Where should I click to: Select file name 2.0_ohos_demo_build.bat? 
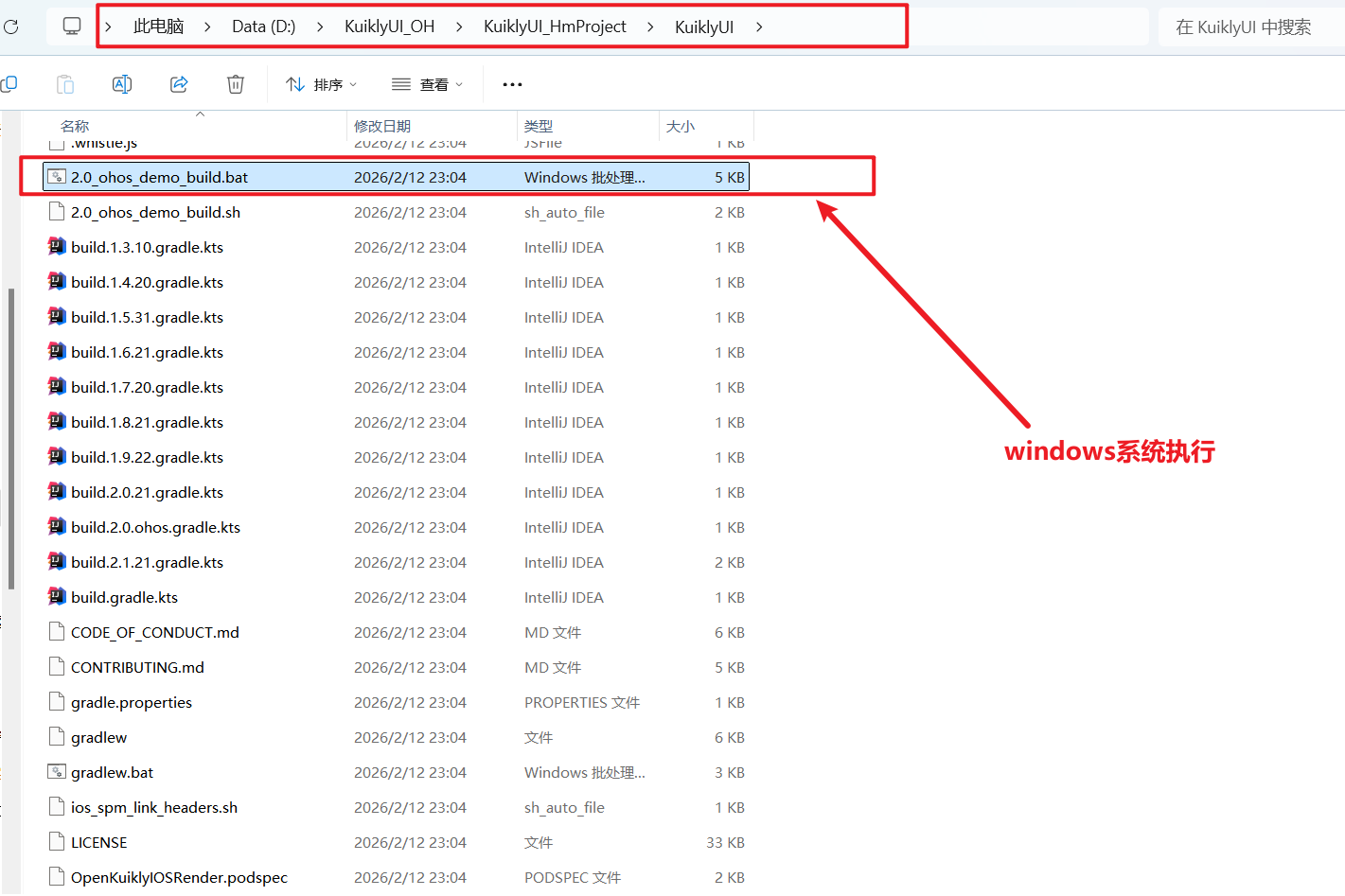pyautogui.click(x=159, y=177)
